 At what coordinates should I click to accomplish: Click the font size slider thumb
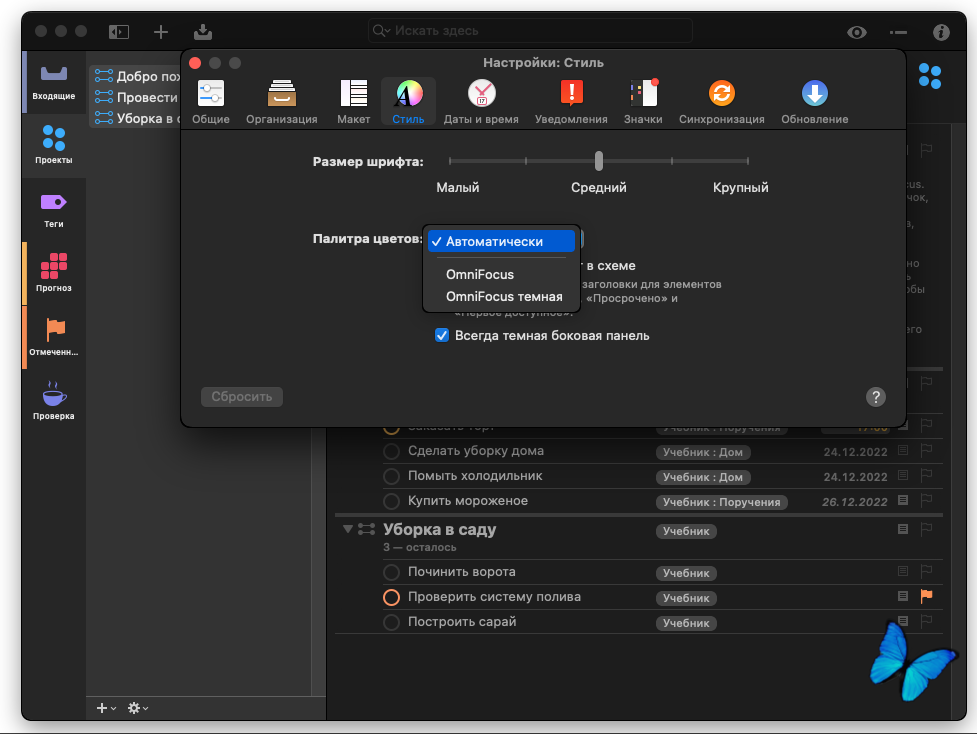click(599, 161)
